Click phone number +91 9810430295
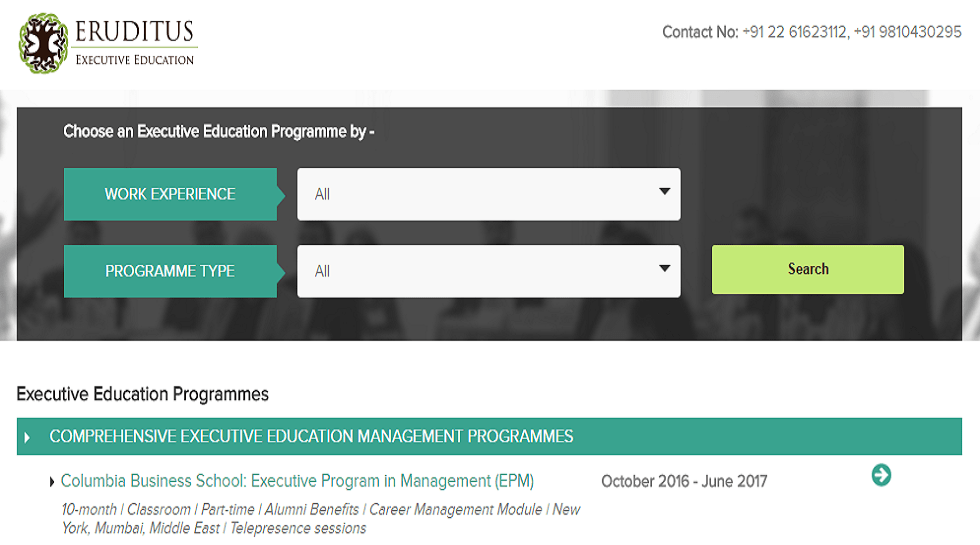 click(x=908, y=32)
